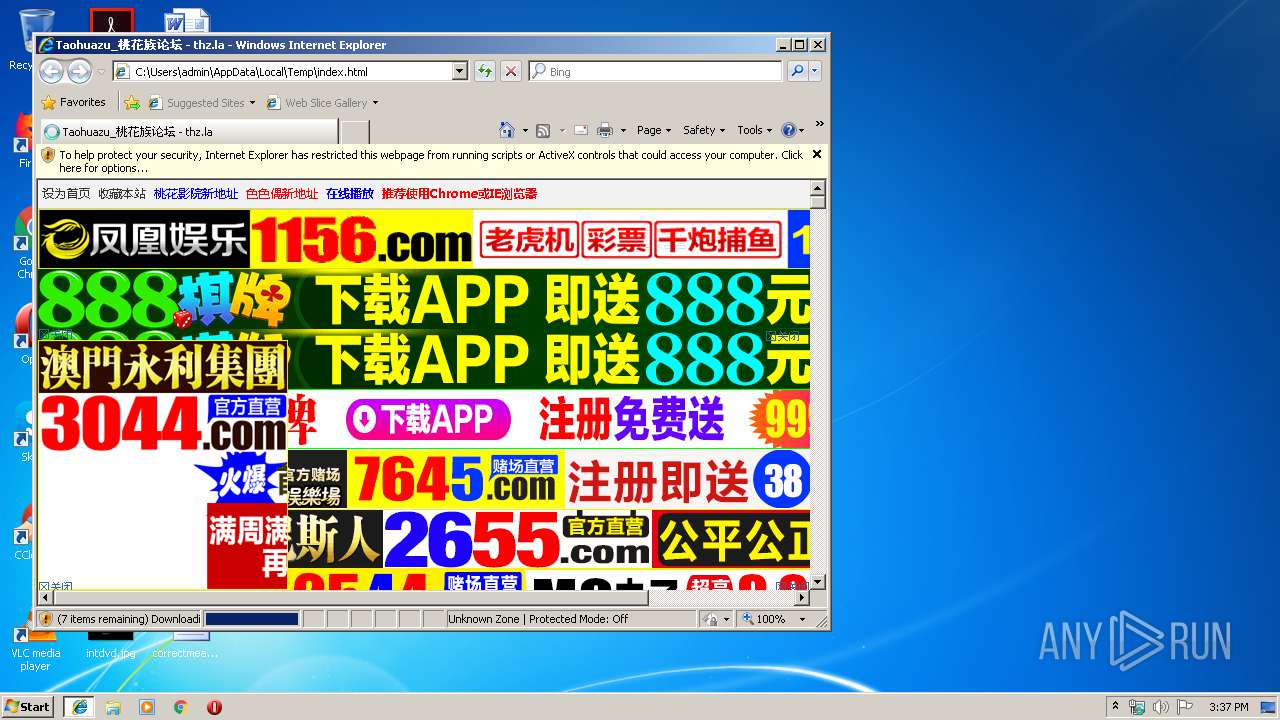
Task: Refresh the page using the green arrows icon
Action: click(x=485, y=71)
